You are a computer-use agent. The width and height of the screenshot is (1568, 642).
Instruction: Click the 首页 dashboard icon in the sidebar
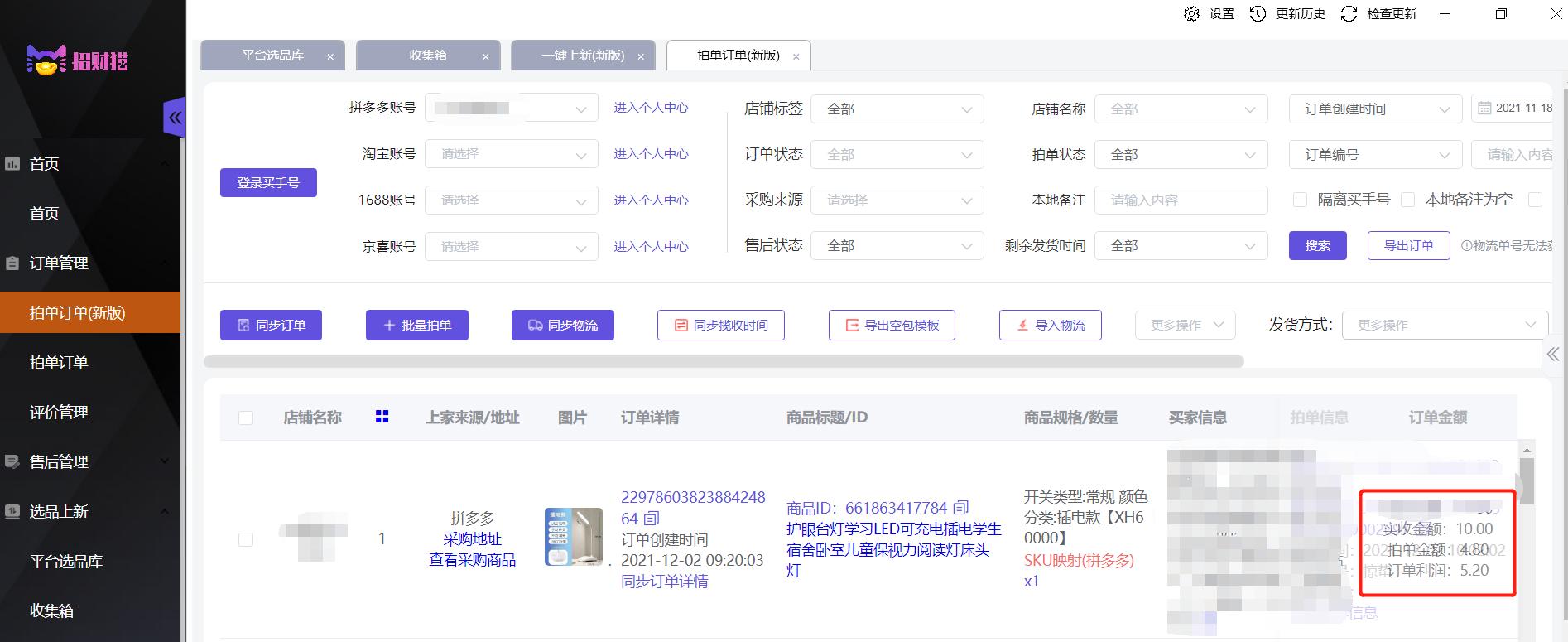point(12,163)
